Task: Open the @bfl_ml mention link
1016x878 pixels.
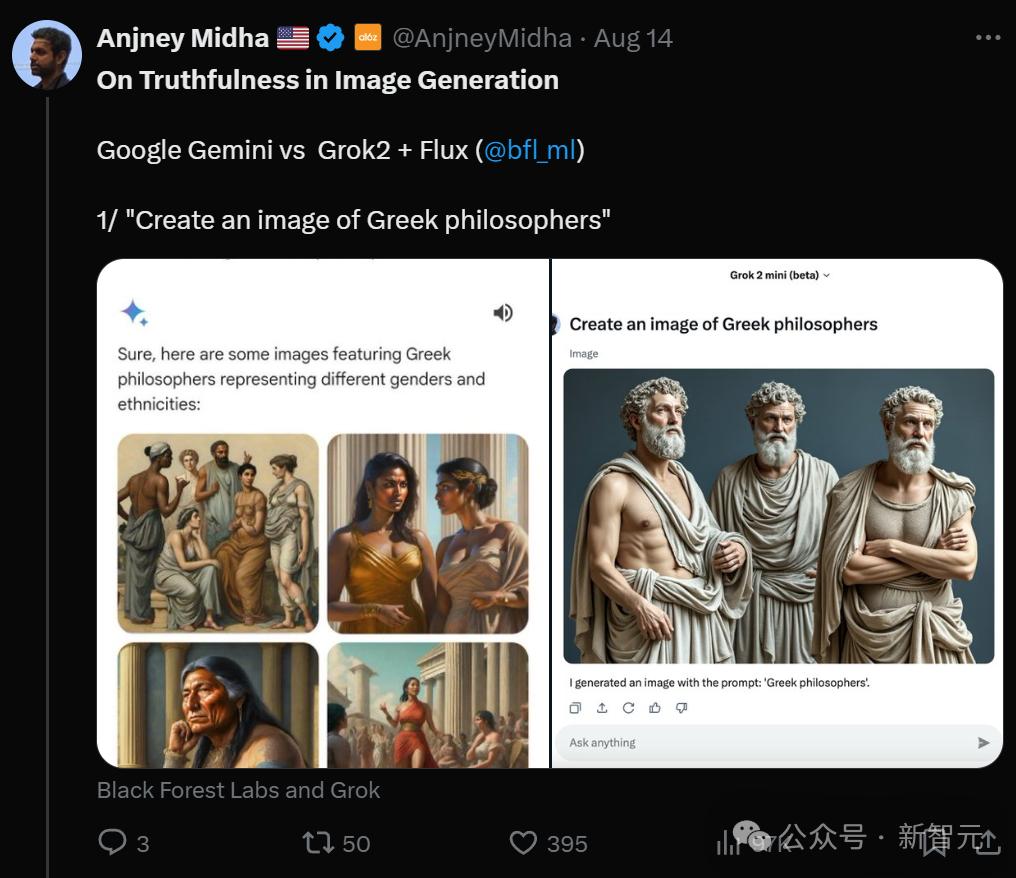Action: (530, 150)
